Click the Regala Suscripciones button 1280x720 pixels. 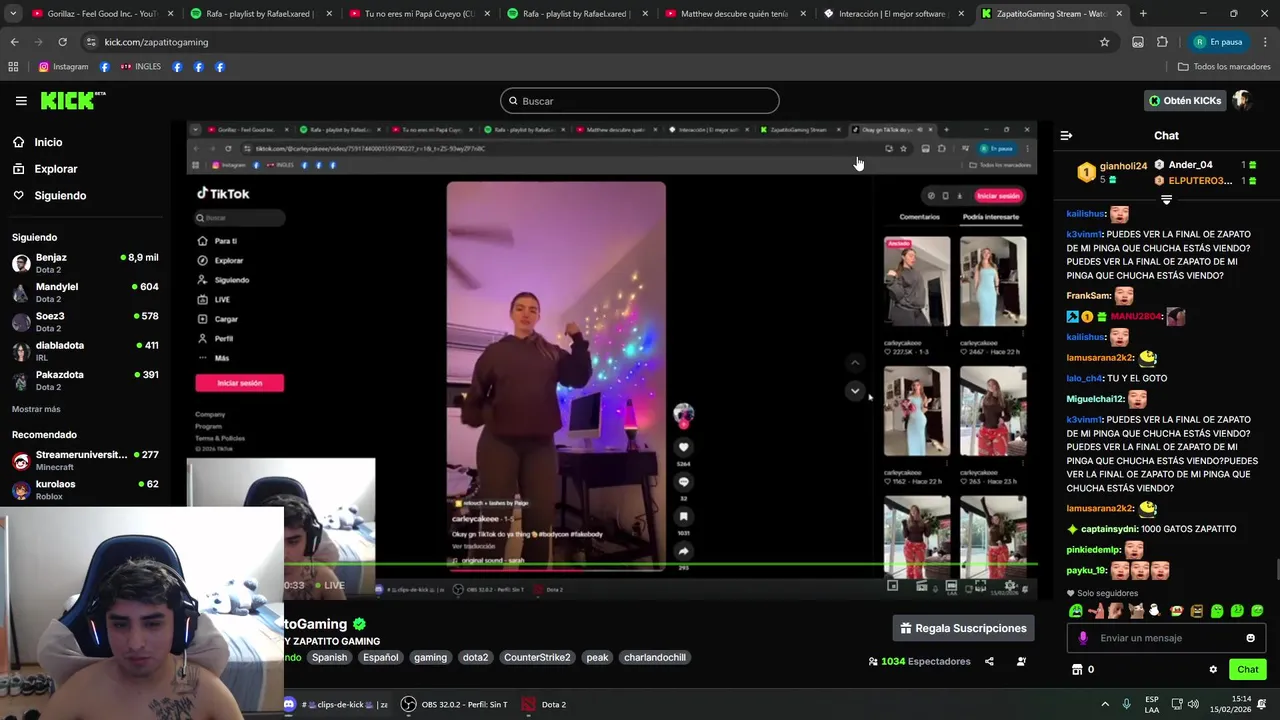tap(963, 628)
